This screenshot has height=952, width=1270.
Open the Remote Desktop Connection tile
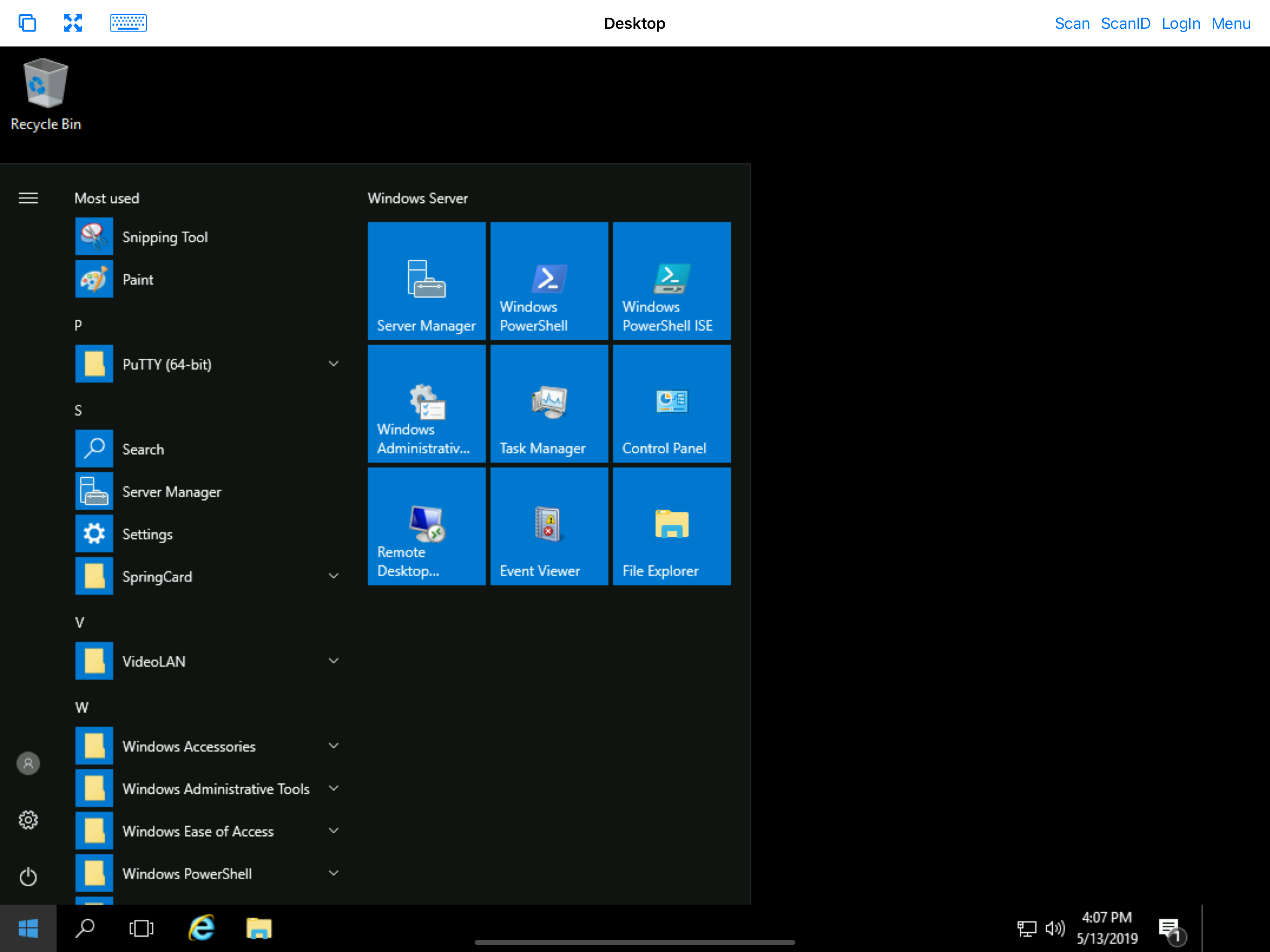(x=427, y=527)
